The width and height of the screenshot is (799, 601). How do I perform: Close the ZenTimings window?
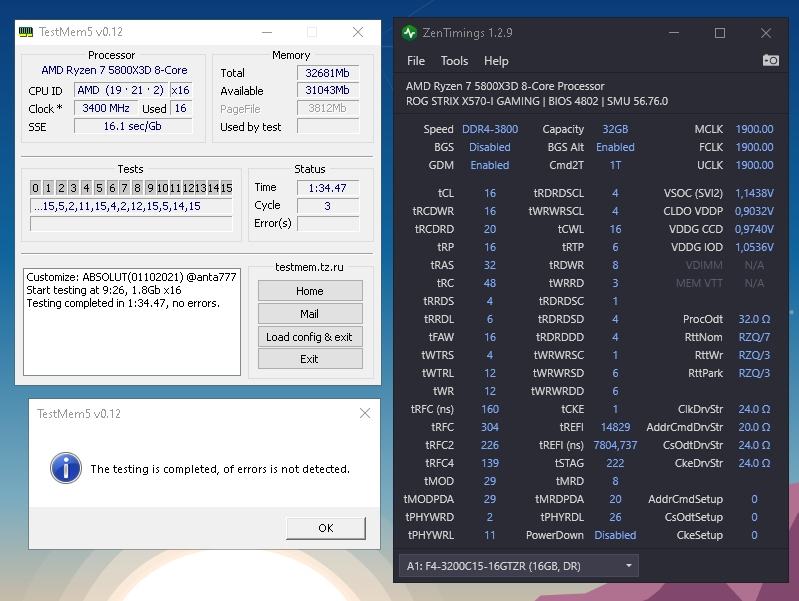click(x=765, y=33)
